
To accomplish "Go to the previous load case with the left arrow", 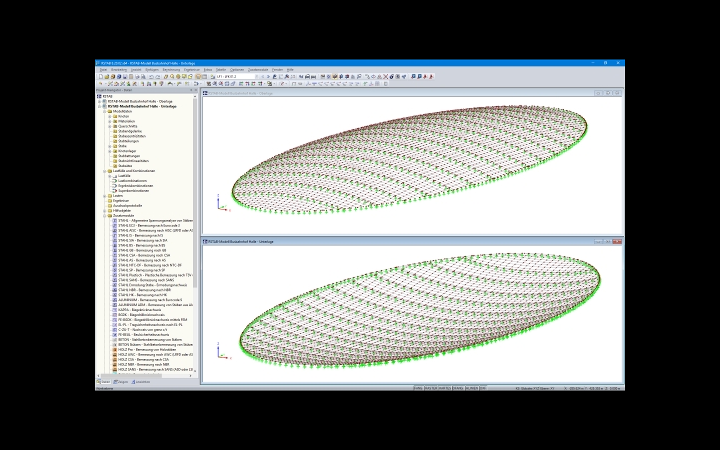I will [x=262, y=77].
